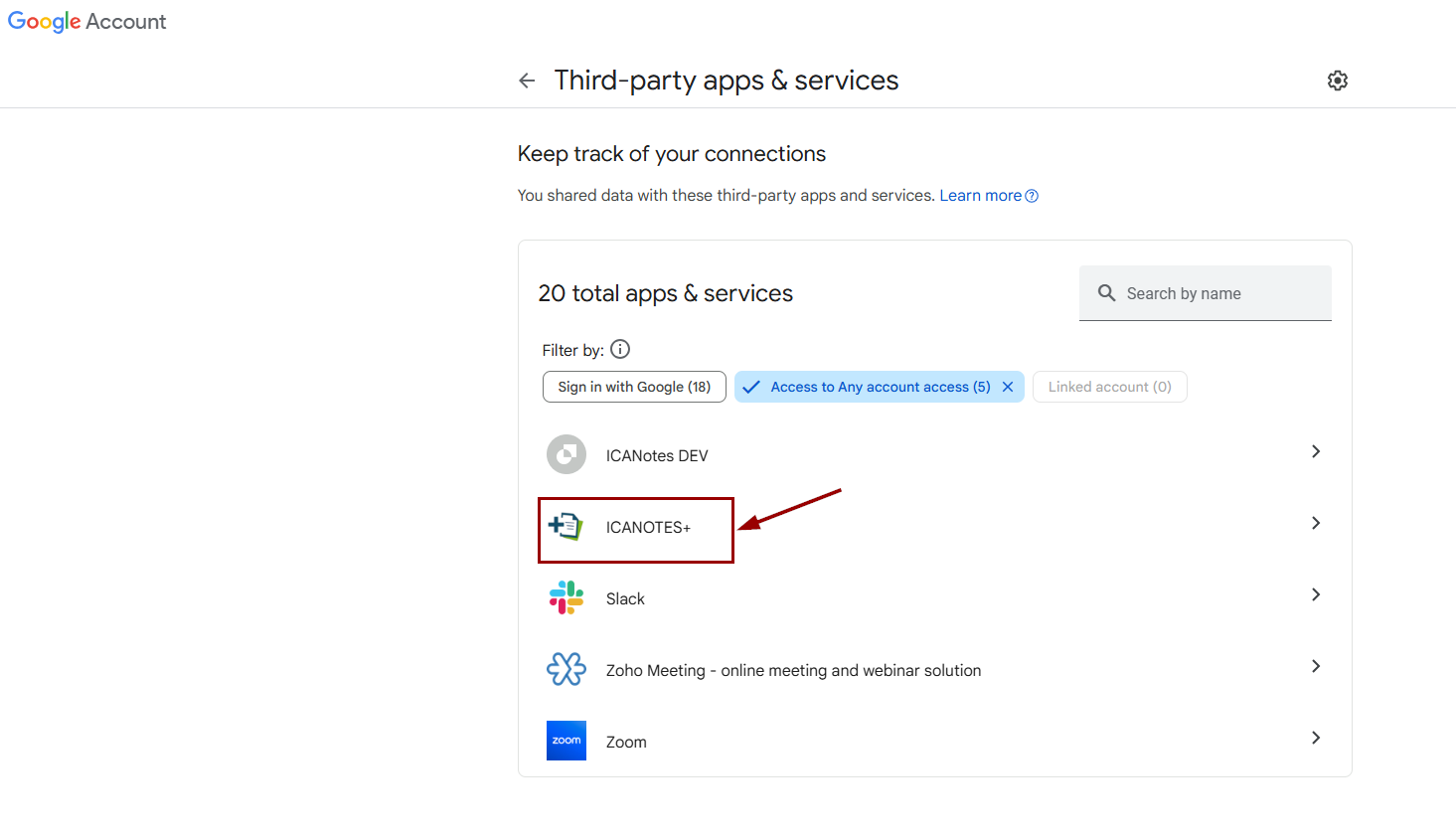The image size is (1456, 839).
Task: Go back using the left arrow
Action: click(527, 81)
